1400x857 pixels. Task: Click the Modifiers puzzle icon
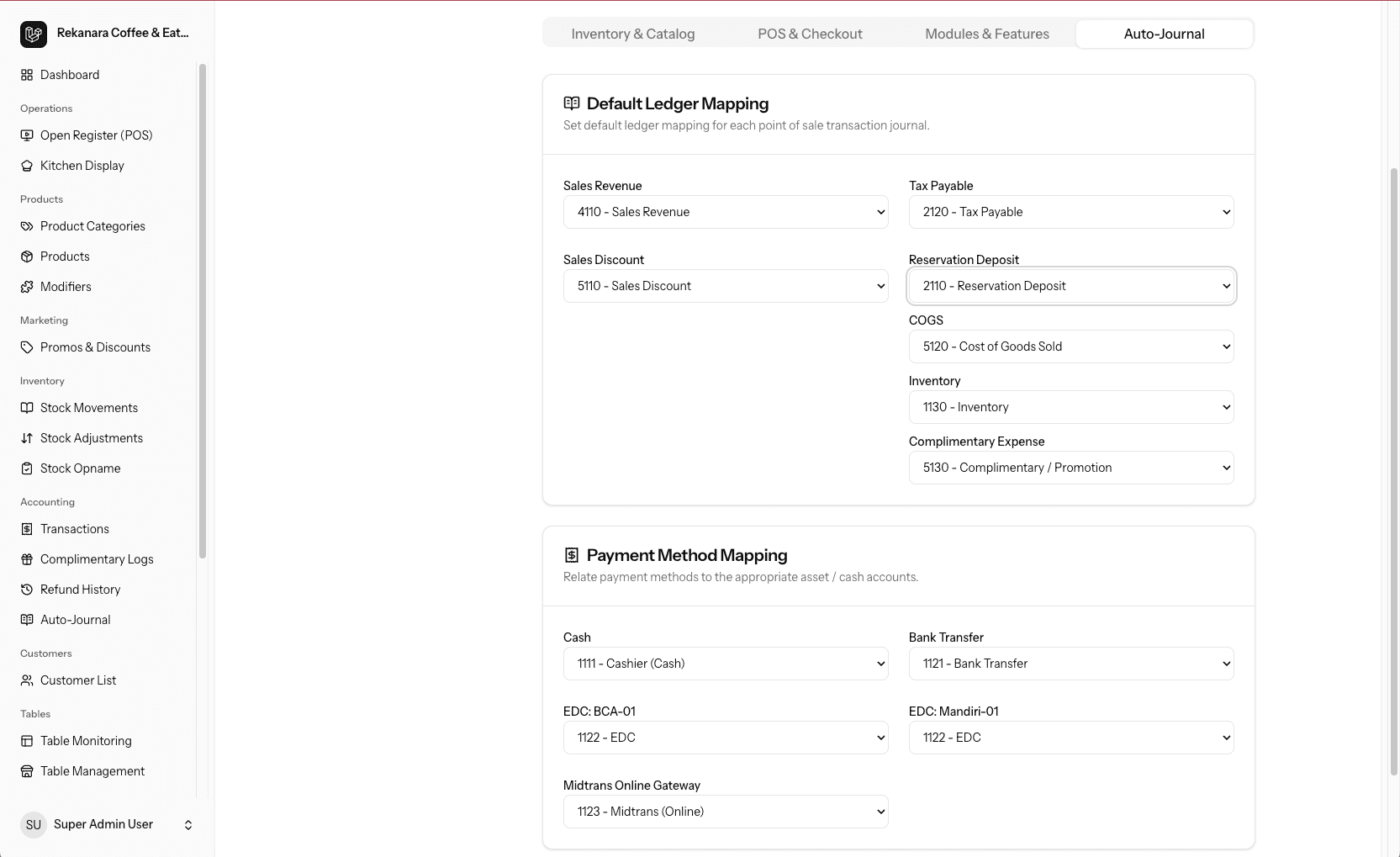(27, 287)
